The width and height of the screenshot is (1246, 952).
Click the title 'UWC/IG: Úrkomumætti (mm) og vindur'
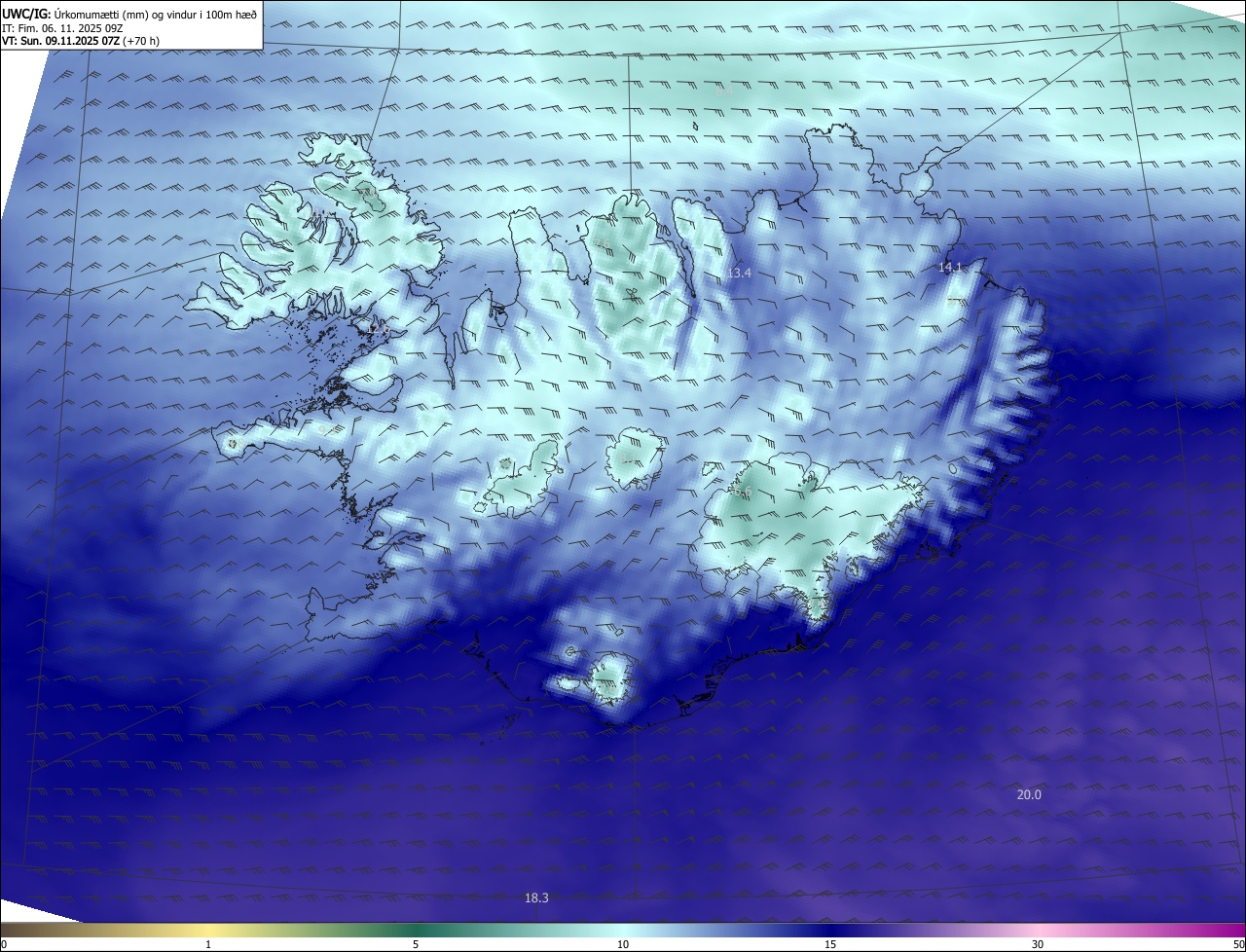coord(129,14)
